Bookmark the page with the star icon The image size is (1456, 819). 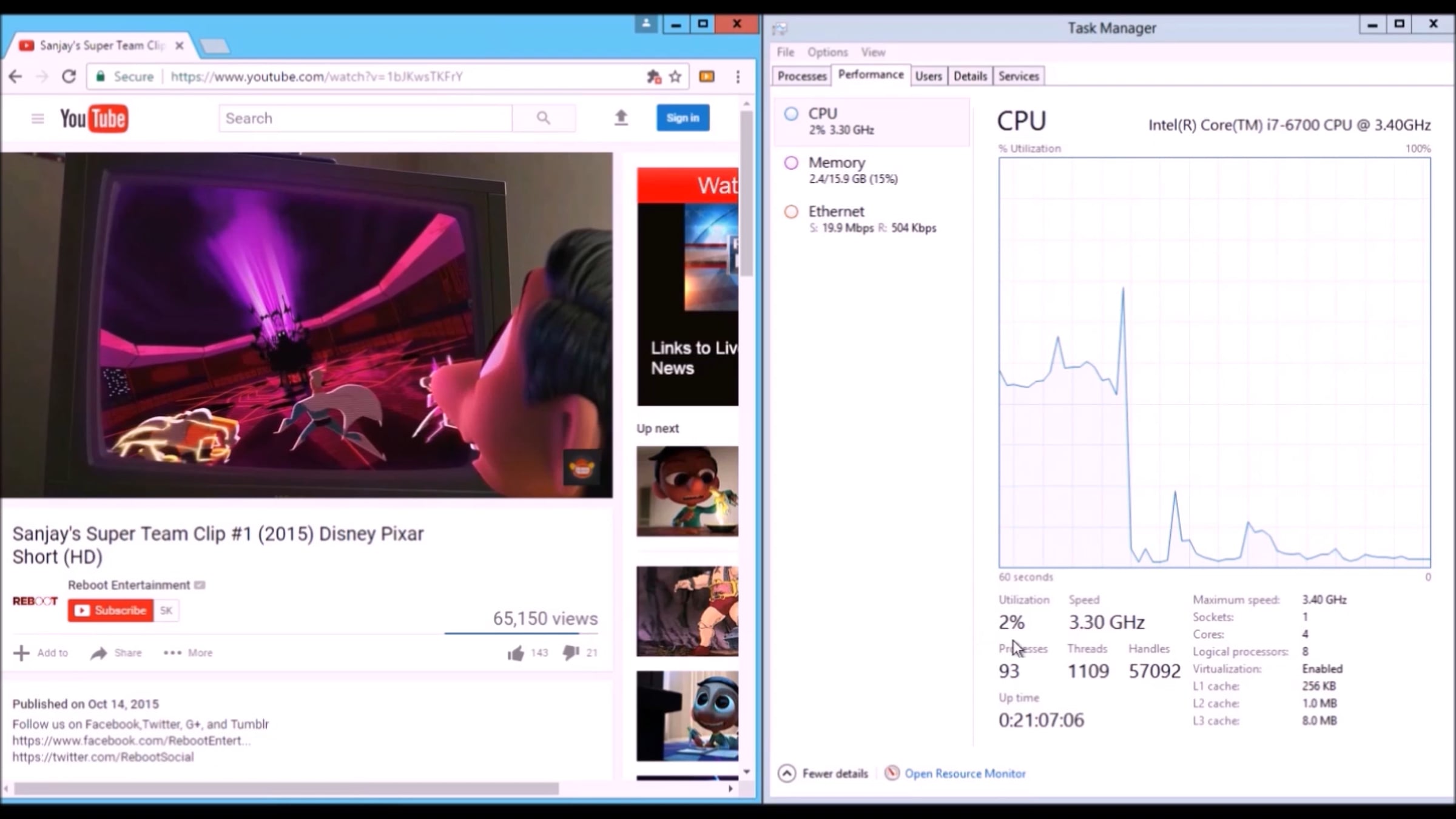675,76
